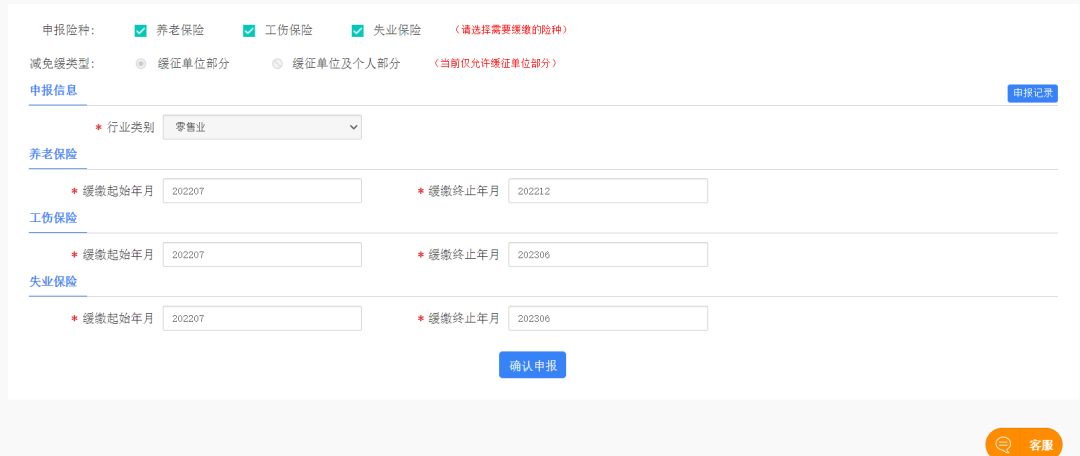Click the 申报信息 section heading

[54, 90]
